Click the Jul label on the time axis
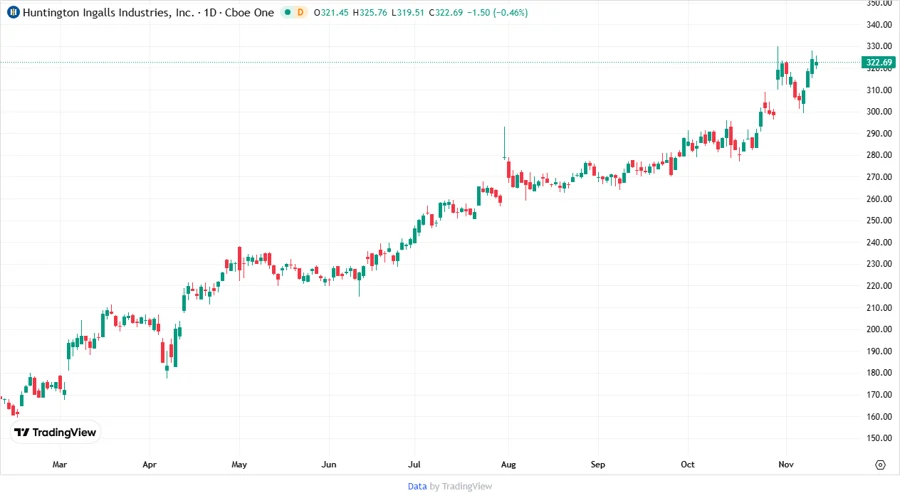 pyautogui.click(x=414, y=465)
